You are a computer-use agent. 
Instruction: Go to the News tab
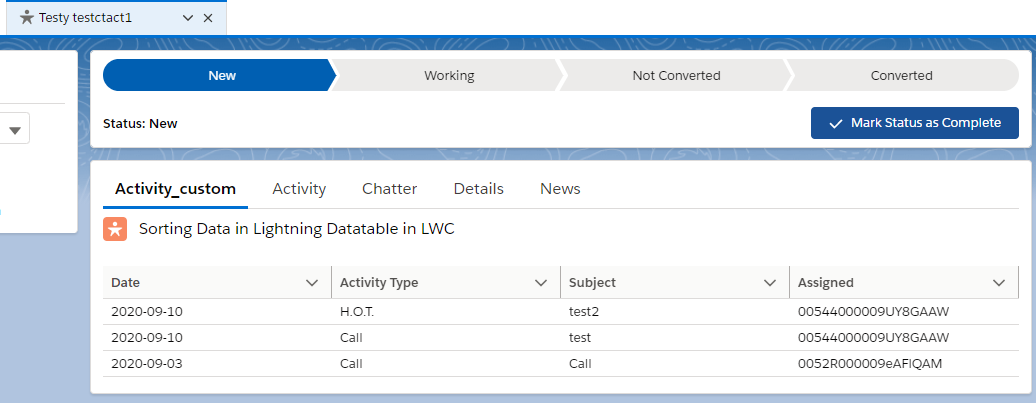pyautogui.click(x=560, y=189)
